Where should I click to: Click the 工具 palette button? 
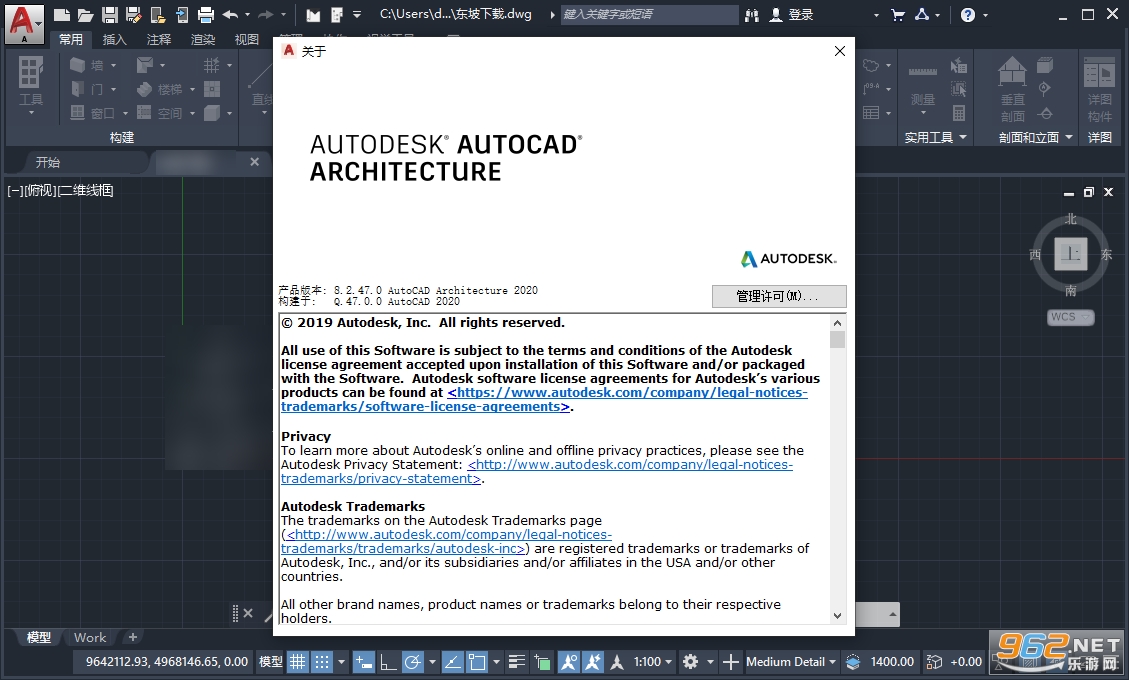[30, 84]
